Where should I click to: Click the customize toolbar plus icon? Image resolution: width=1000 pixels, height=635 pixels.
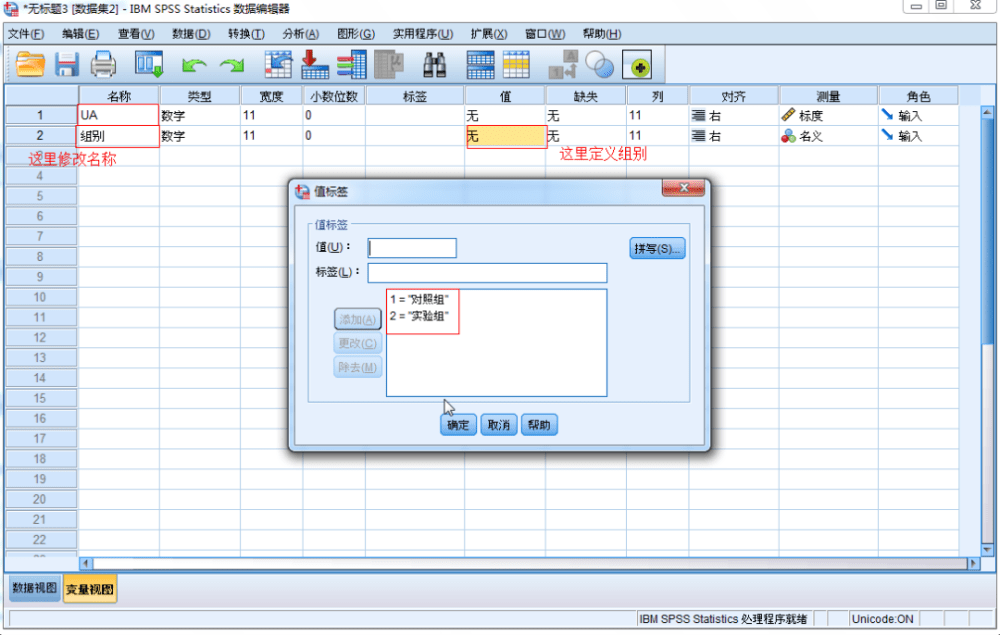tap(636, 64)
